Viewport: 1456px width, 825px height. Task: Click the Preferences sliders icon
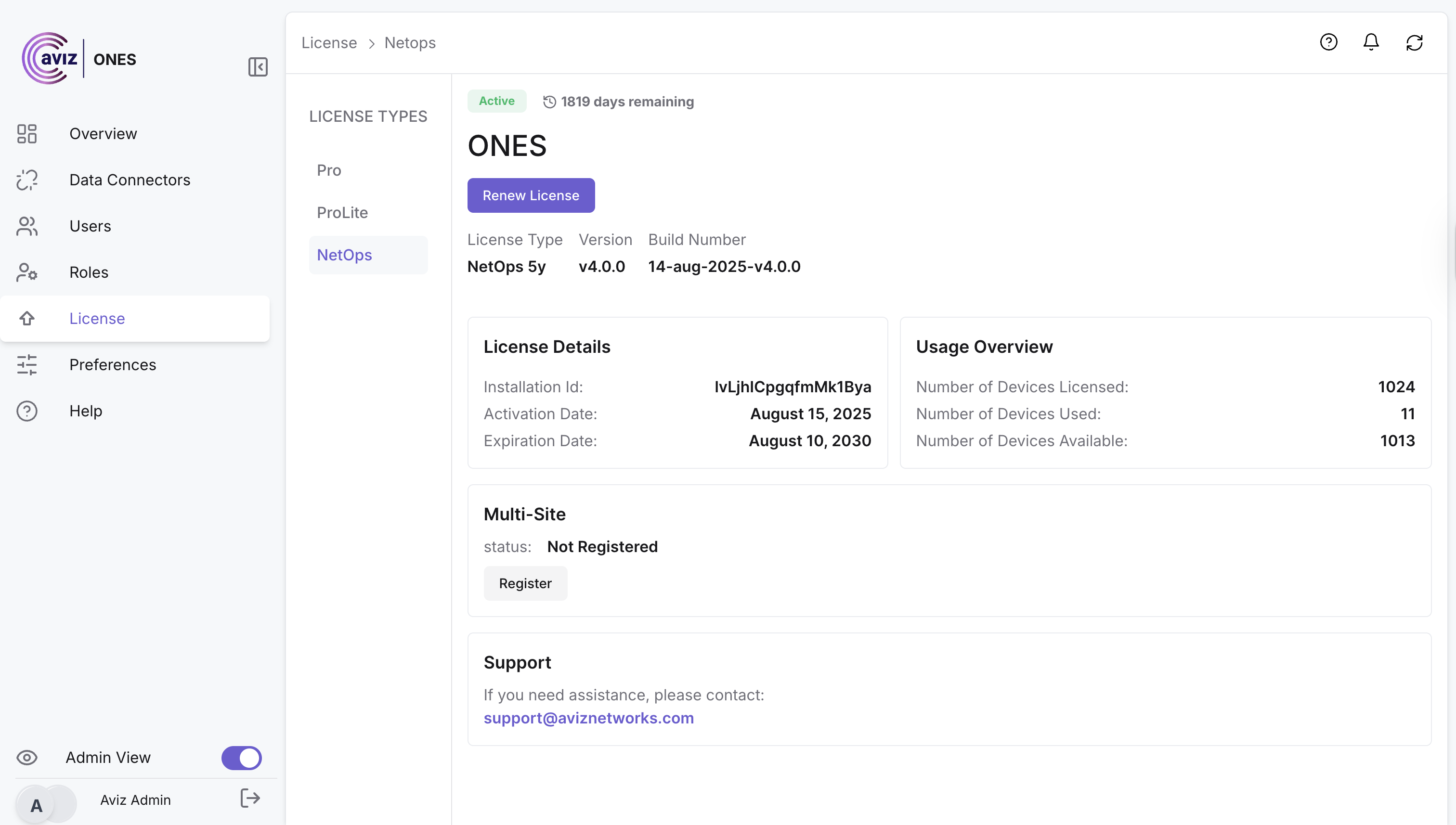pos(26,365)
